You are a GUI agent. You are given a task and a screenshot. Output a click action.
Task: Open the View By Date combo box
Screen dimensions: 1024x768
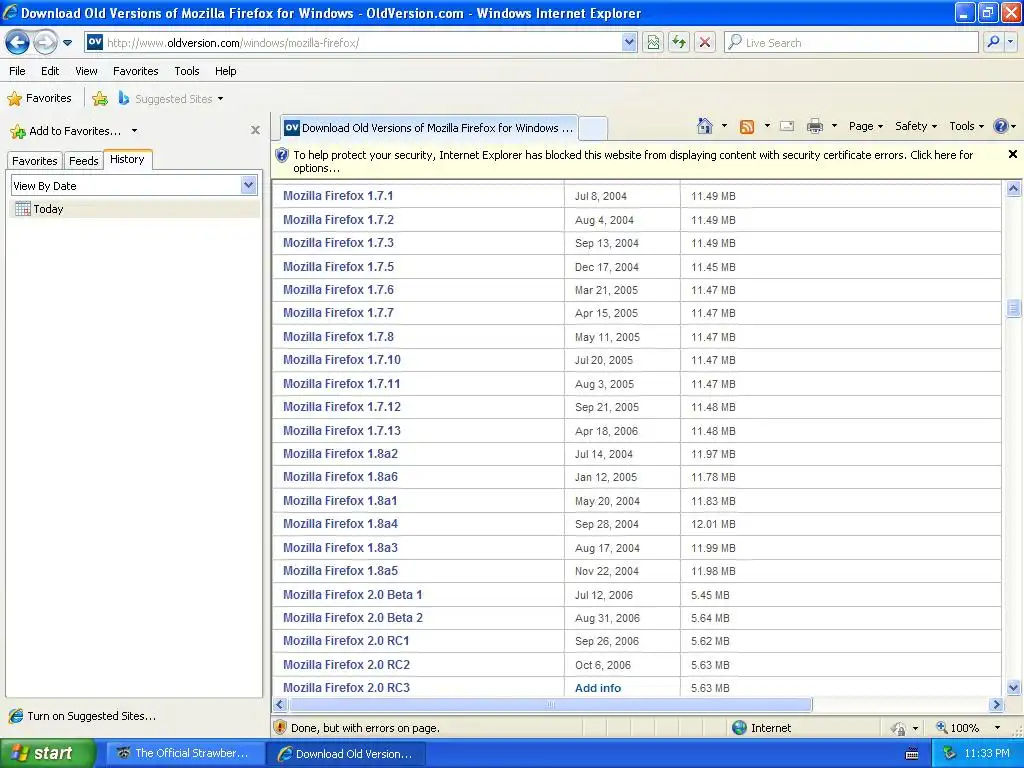[134, 185]
